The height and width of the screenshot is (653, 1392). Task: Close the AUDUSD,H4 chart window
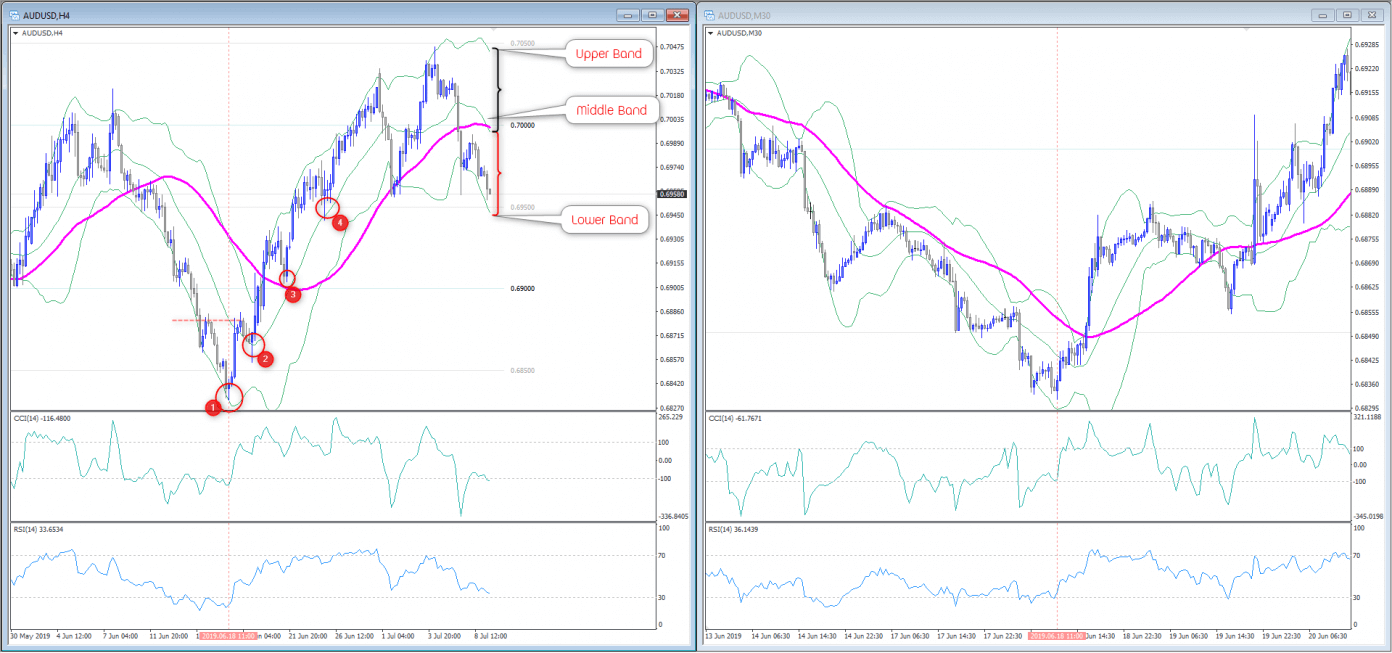(x=679, y=15)
